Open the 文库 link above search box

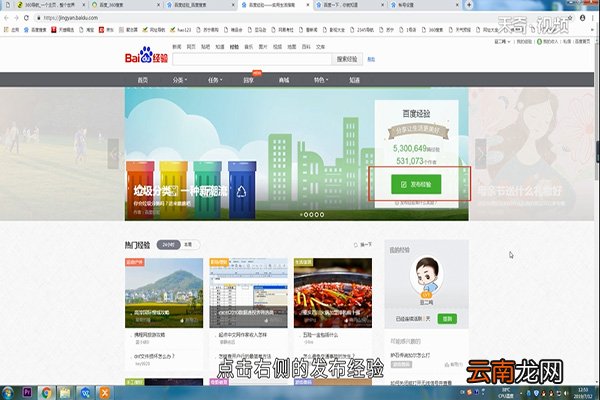pyautogui.click(x=320, y=47)
